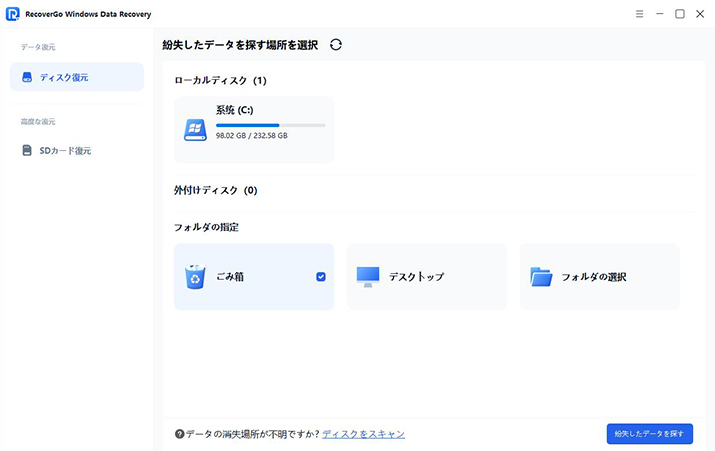The image size is (715, 451).
Task: Select the デスクトップ folder card
Action: pos(427,277)
